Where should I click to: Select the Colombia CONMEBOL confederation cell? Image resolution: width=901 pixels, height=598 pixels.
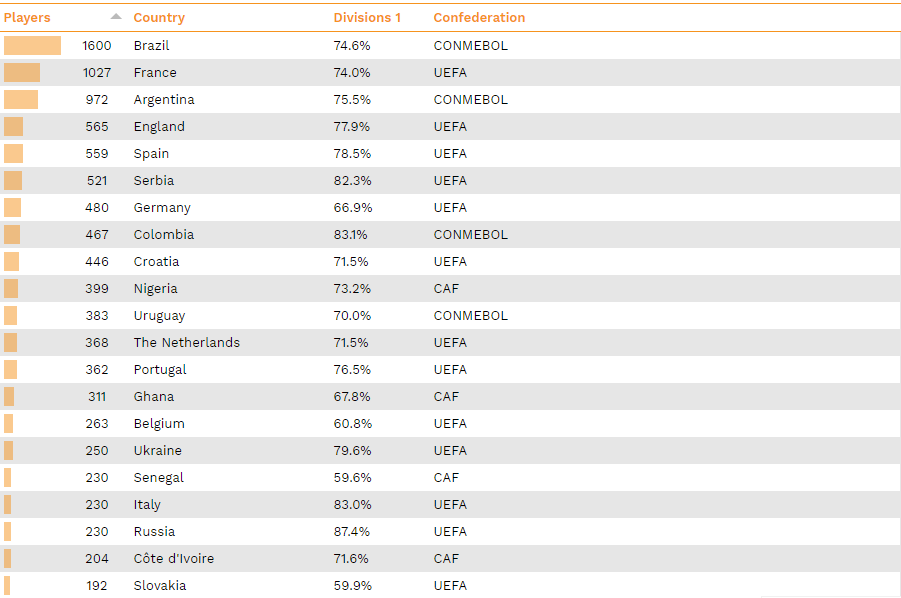click(x=471, y=234)
